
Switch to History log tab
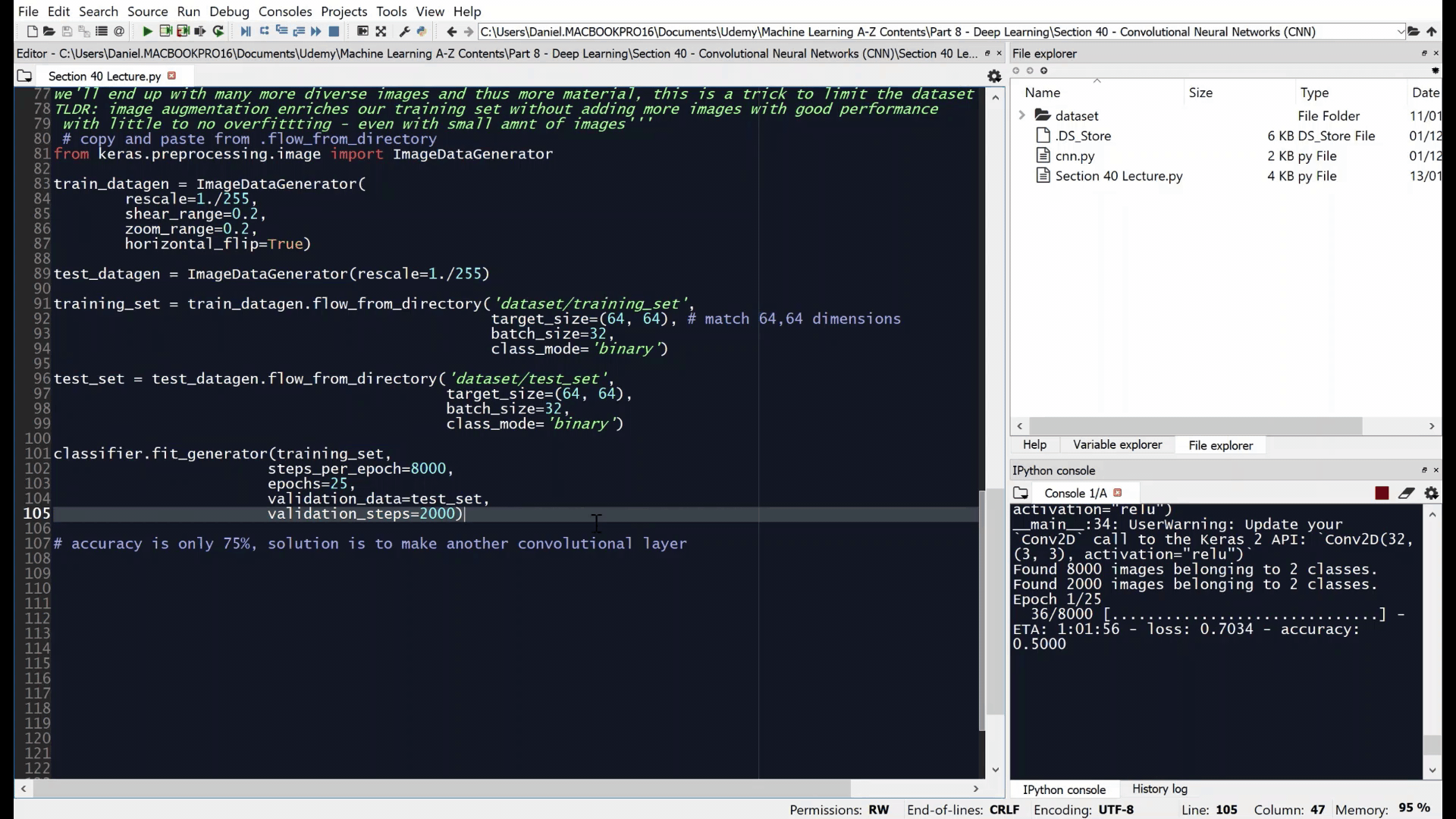coord(1159,789)
